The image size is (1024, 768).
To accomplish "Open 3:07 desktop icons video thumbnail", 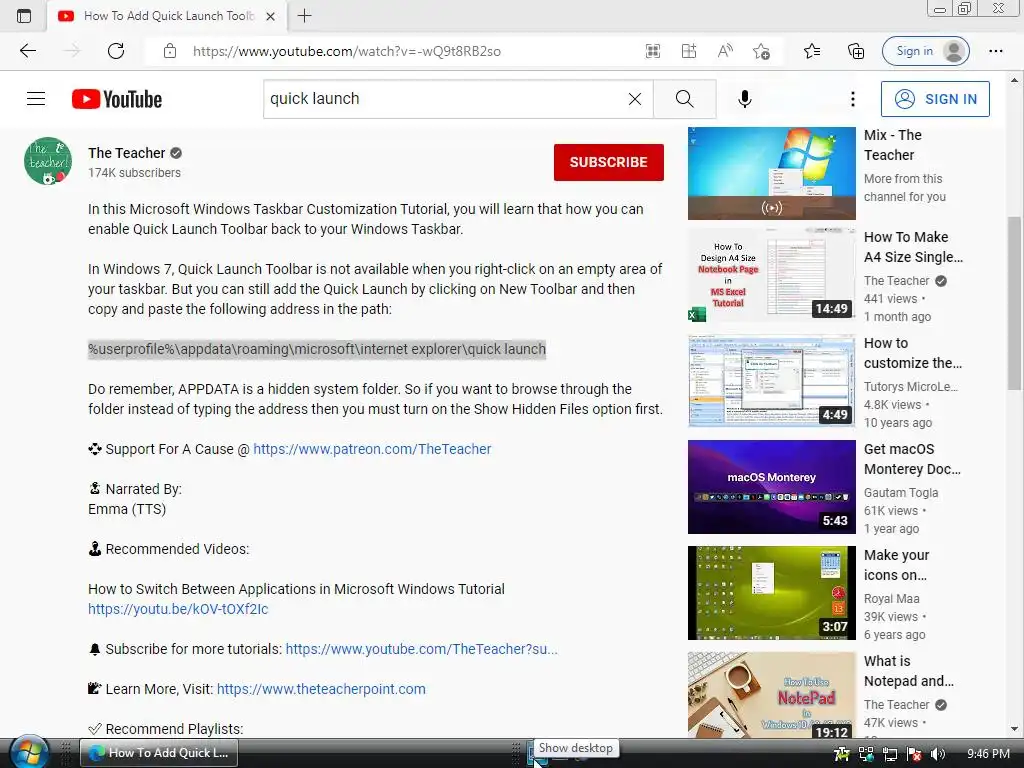I will (x=771, y=593).
